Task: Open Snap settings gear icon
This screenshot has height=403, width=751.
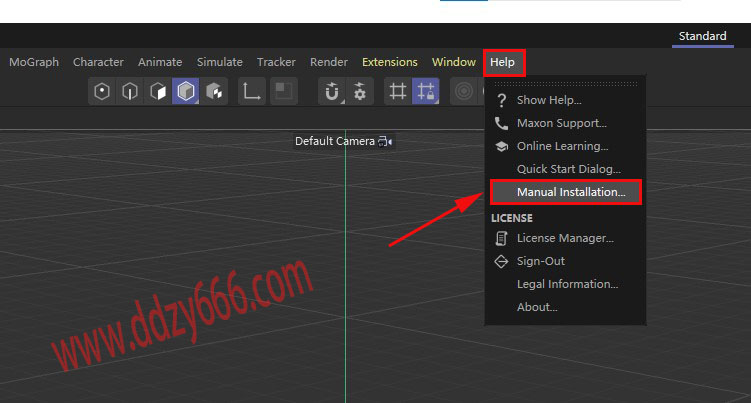Action: (360, 91)
